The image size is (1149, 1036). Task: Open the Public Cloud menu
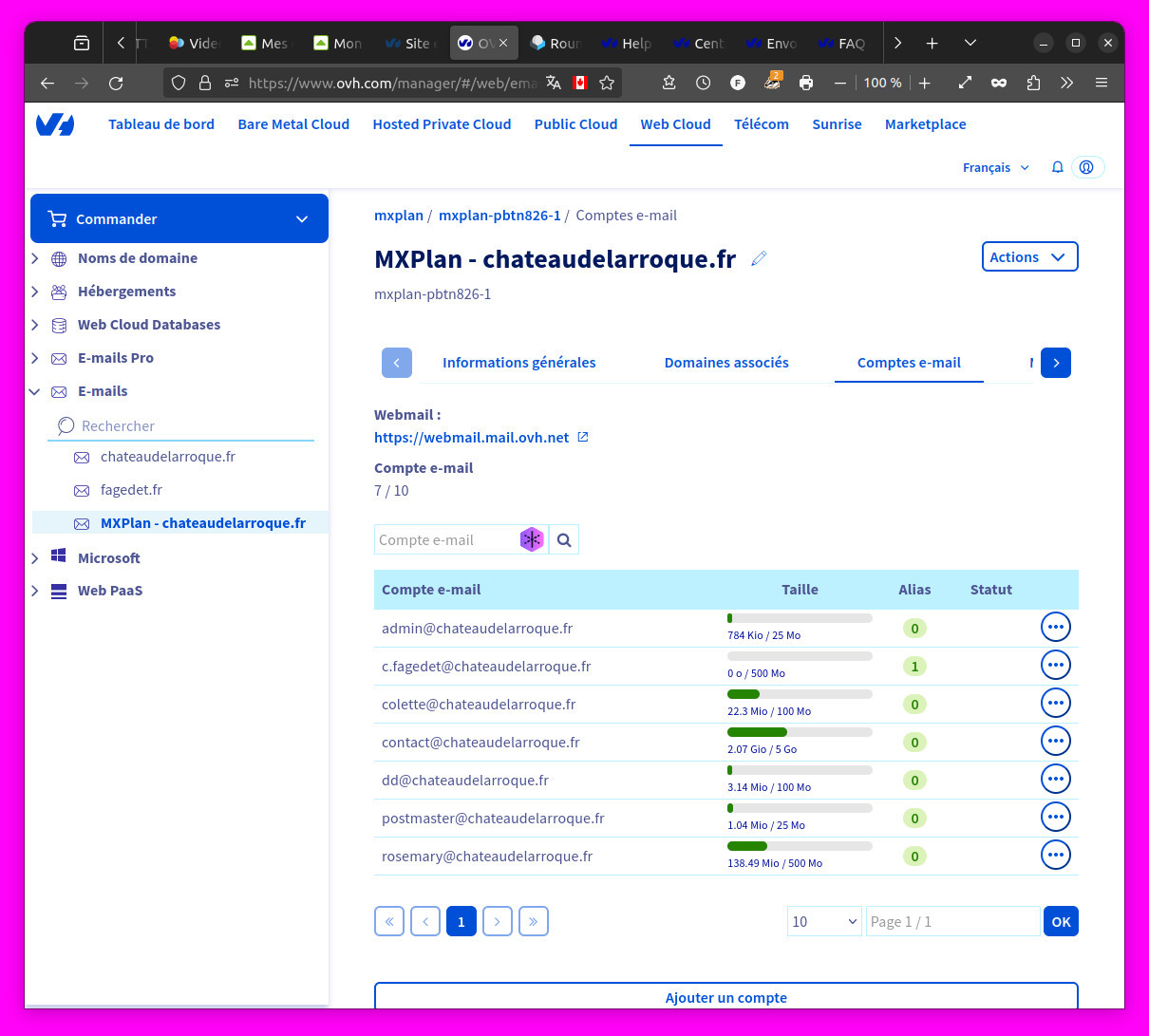coord(575,124)
